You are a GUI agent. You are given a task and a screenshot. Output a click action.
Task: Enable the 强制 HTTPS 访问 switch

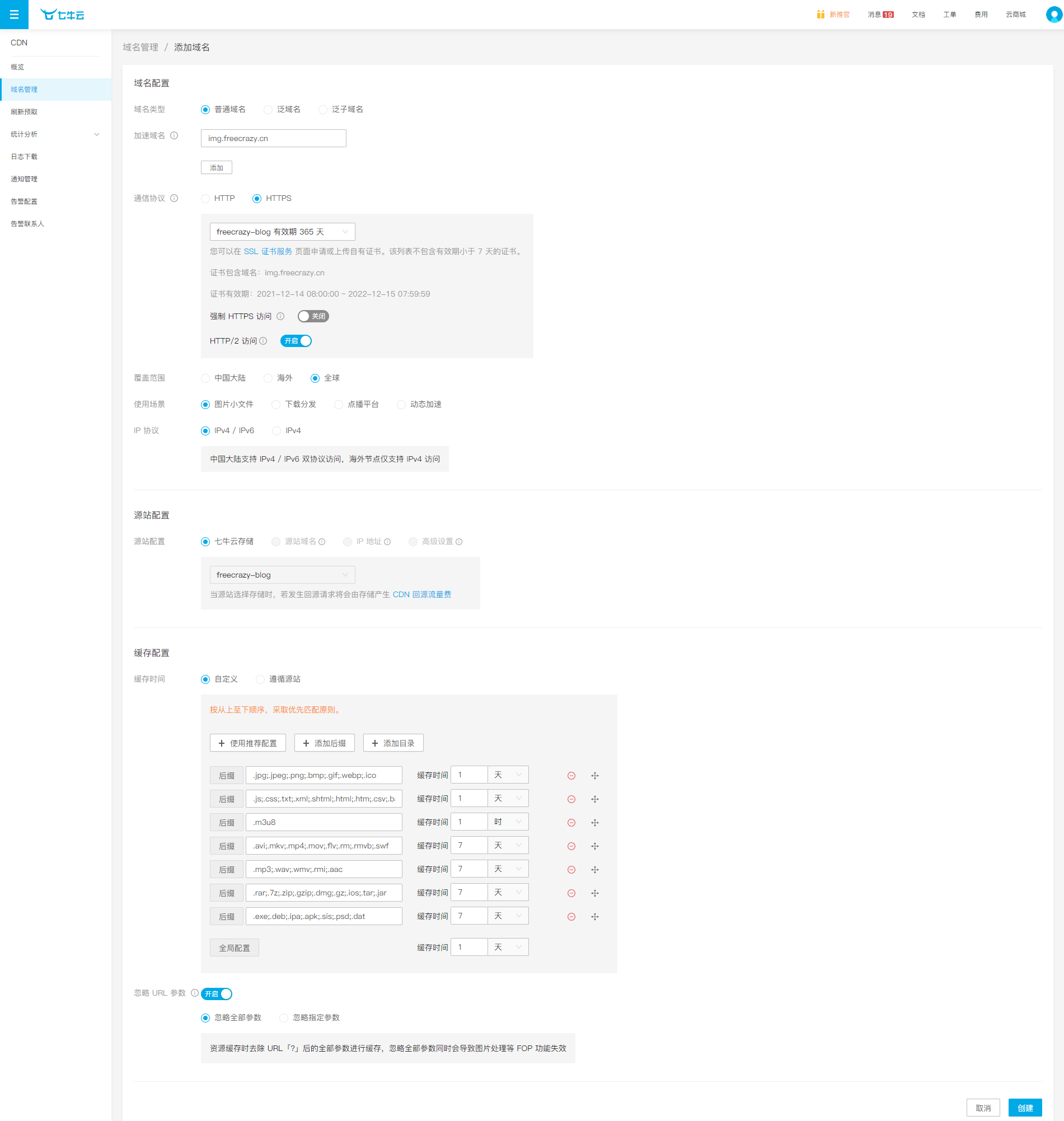click(313, 316)
